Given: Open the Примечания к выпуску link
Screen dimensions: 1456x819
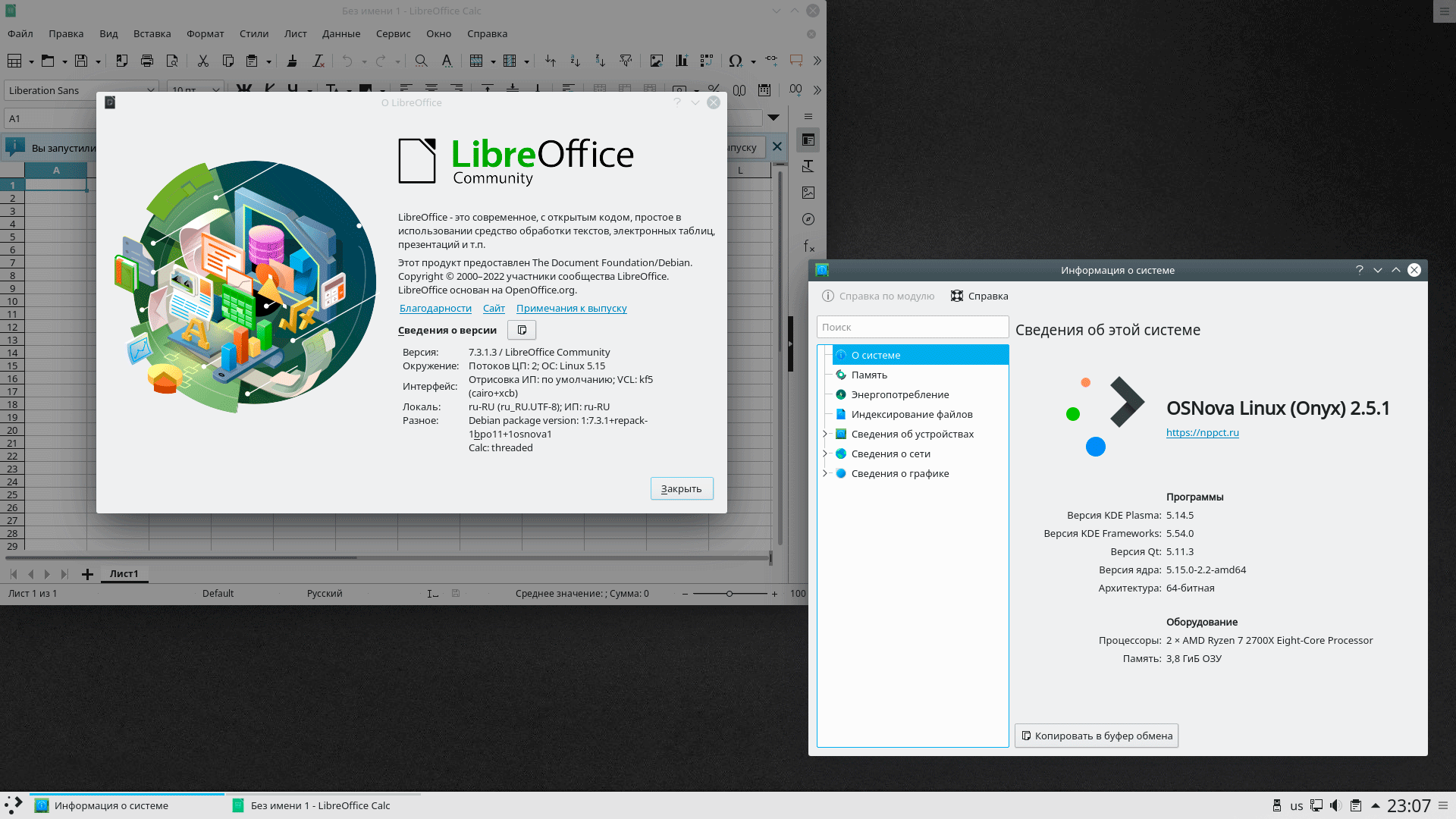Looking at the screenshot, I should point(571,308).
